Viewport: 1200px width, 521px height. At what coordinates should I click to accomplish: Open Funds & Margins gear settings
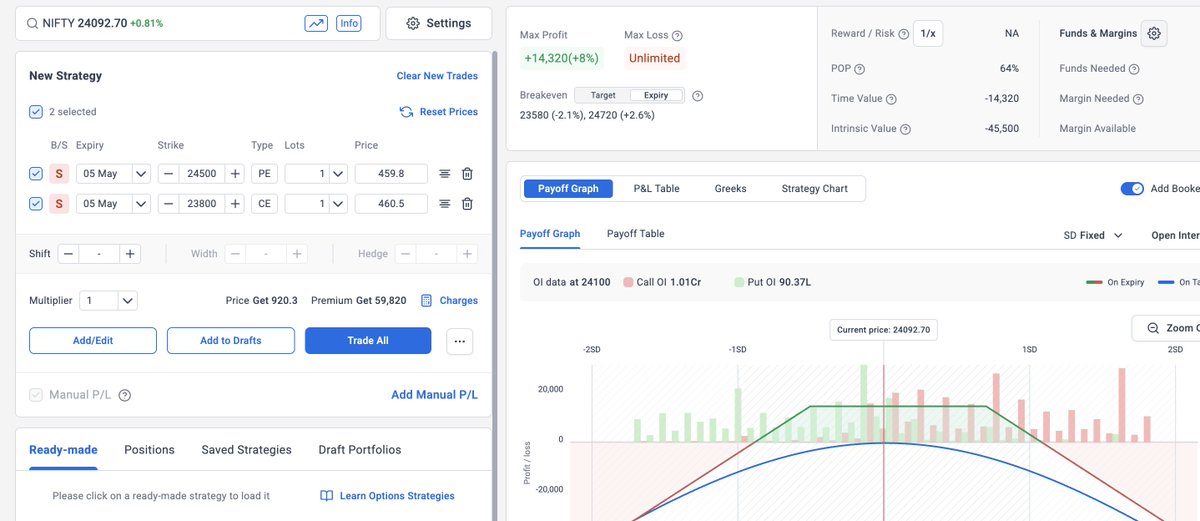tap(1154, 33)
